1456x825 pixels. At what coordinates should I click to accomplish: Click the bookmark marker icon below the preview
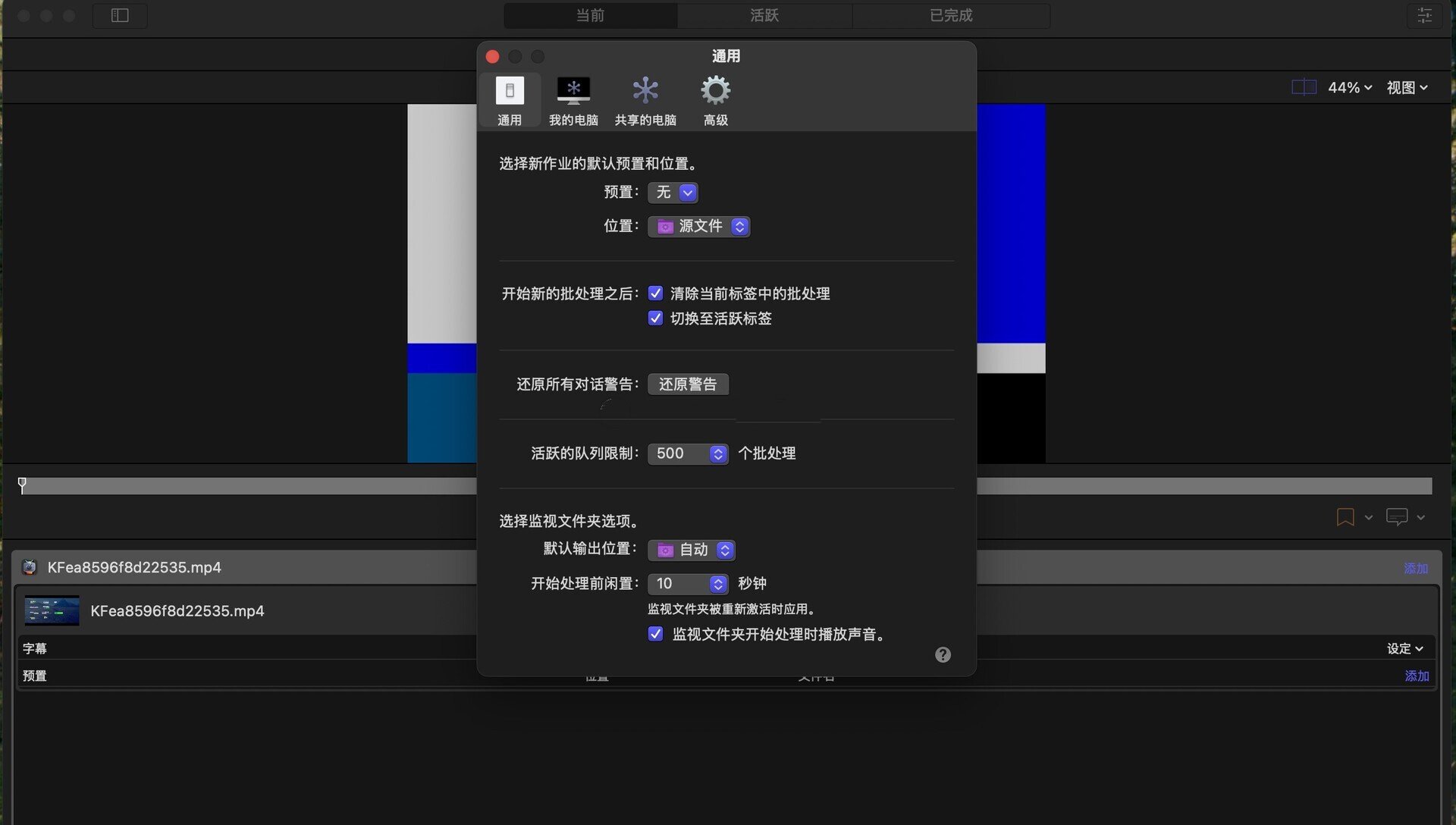click(1345, 517)
